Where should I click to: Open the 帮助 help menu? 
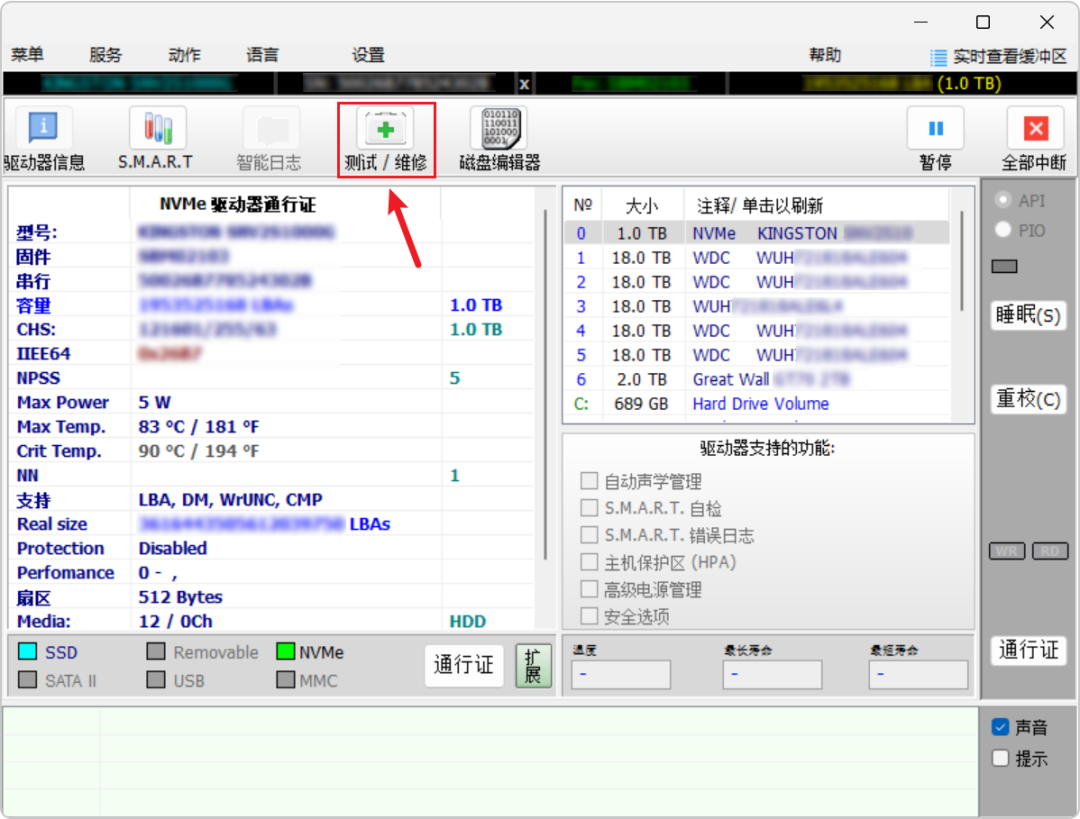(x=824, y=55)
